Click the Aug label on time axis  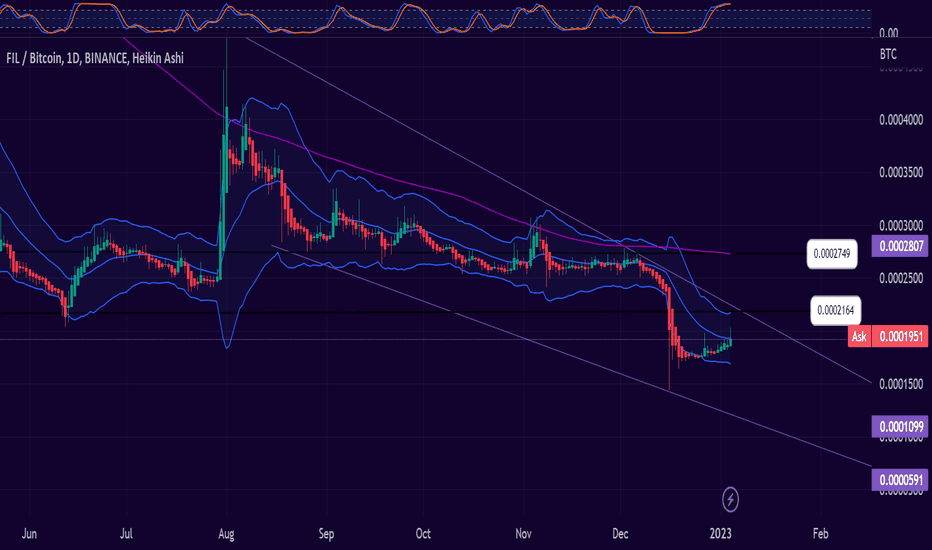226,535
